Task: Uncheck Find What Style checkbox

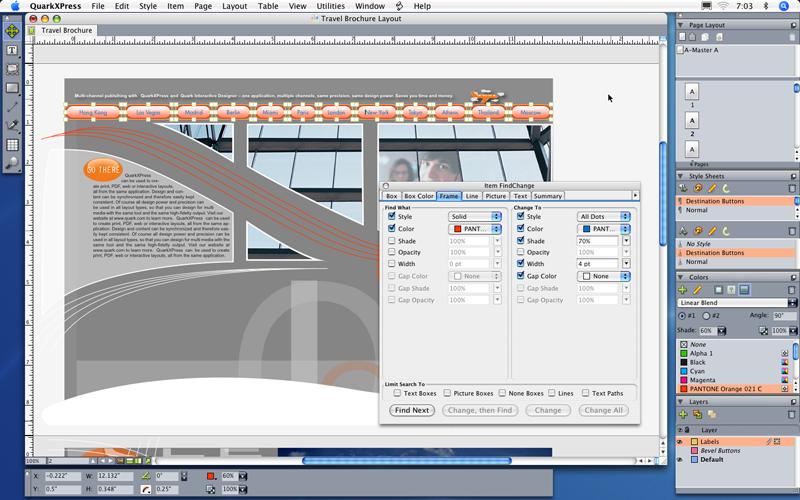Action: pos(391,216)
